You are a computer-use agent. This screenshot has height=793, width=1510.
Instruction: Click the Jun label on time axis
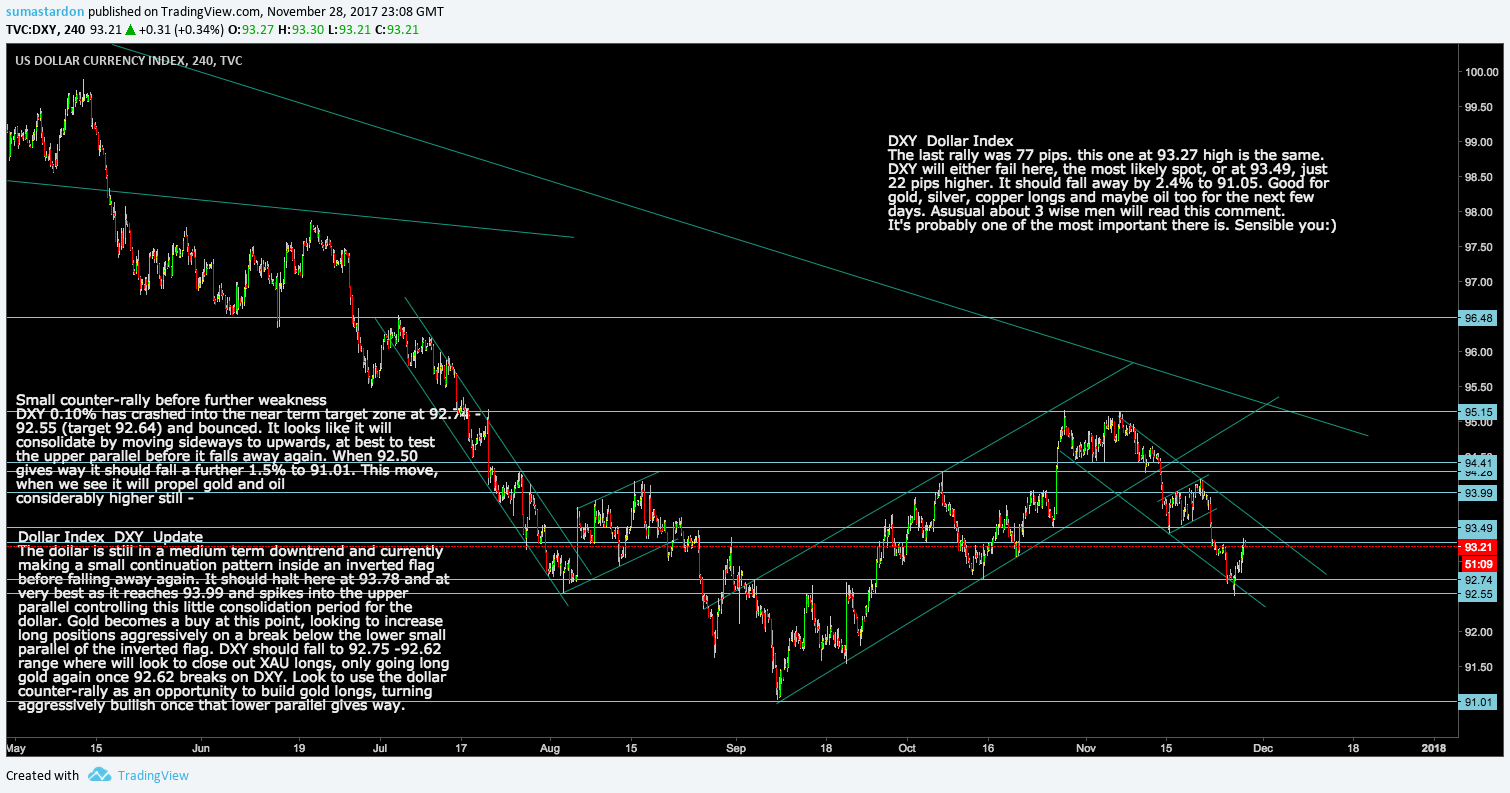point(201,747)
